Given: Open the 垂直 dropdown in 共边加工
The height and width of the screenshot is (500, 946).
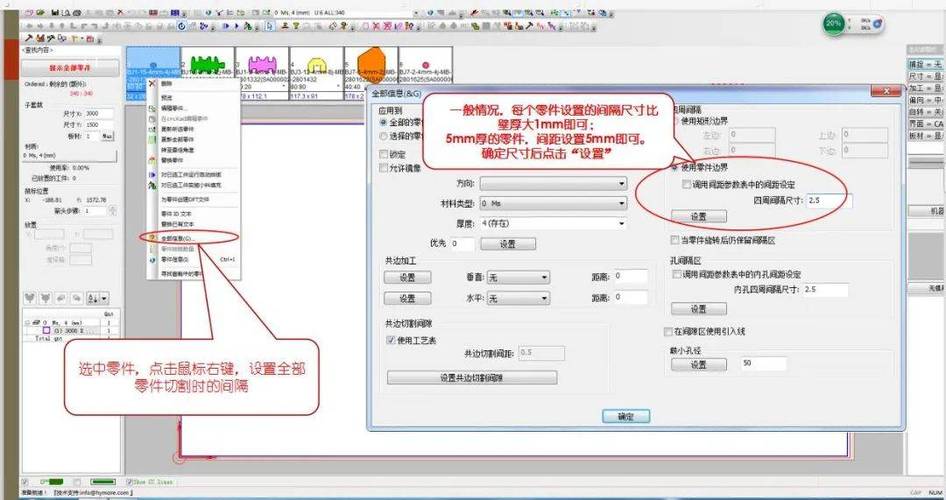Looking at the screenshot, I should point(518,277).
